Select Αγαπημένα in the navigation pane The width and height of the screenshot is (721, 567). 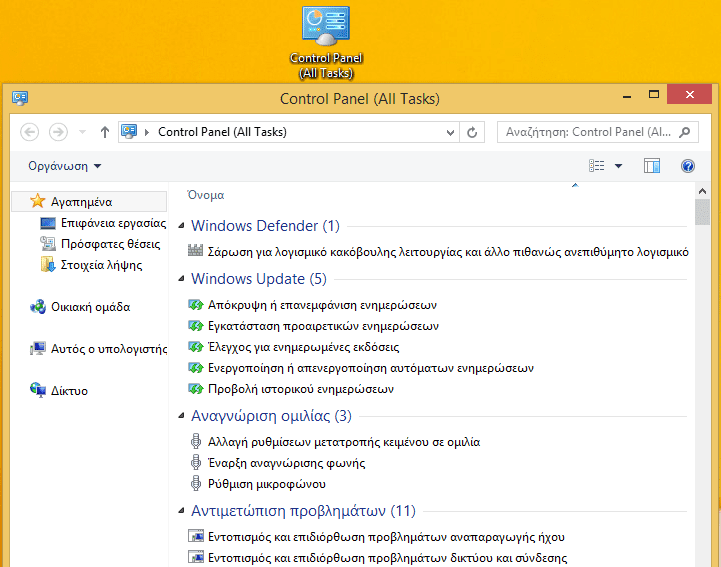tap(89, 201)
